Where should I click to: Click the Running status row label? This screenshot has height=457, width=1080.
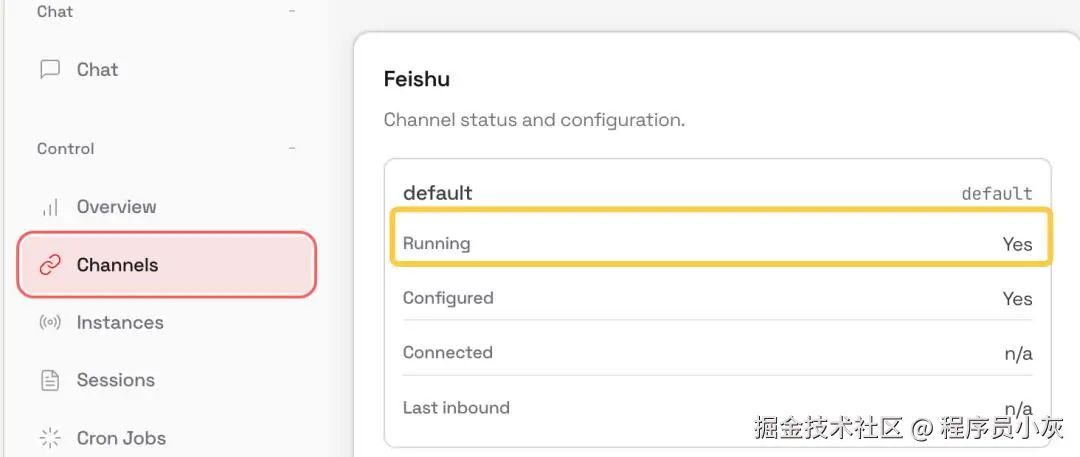[x=436, y=243]
